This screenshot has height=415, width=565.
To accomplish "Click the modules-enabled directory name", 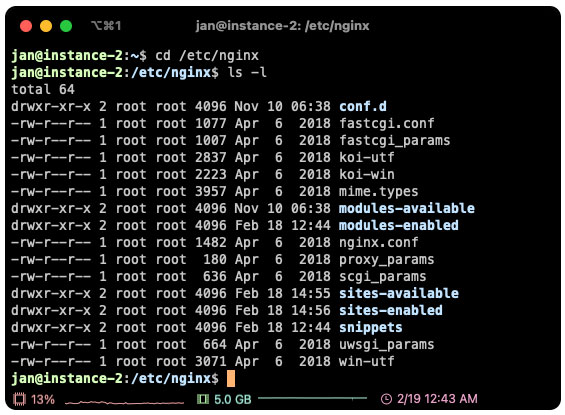I will [399, 226].
